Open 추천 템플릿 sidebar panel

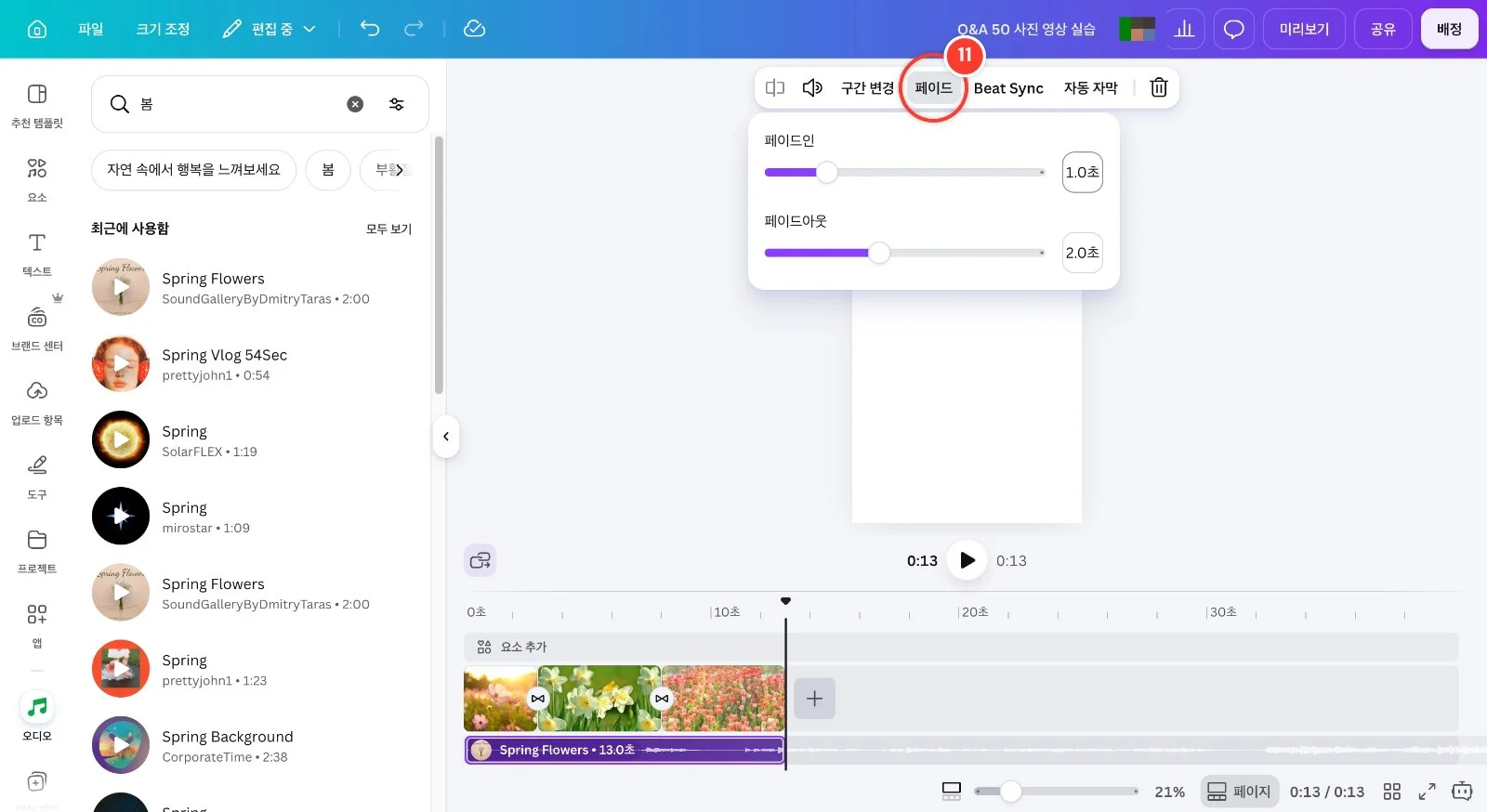pos(37,106)
